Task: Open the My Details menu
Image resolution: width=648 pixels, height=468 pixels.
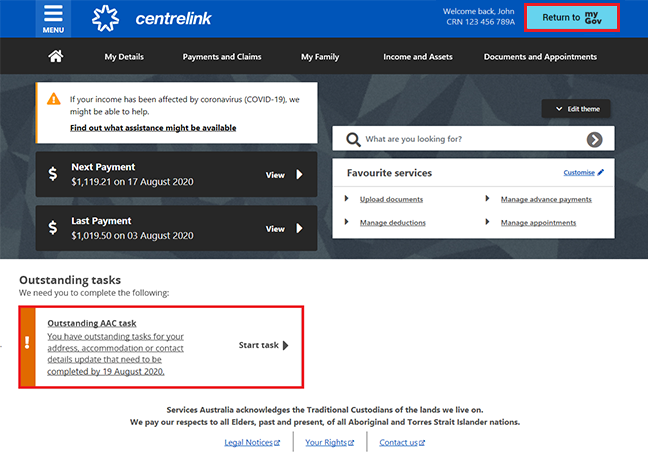Action: click(124, 57)
